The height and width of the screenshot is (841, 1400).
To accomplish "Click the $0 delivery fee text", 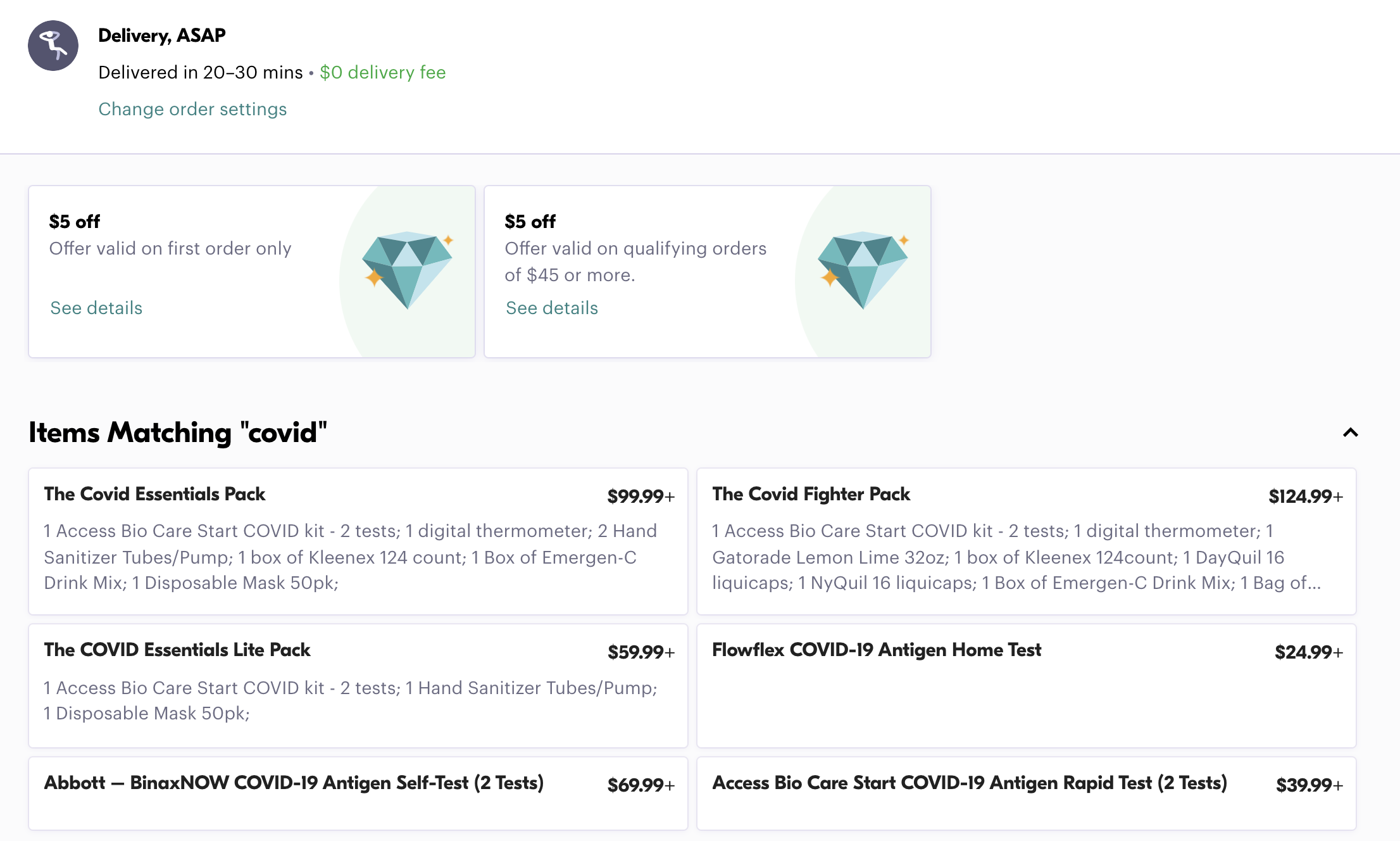I will tap(383, 72).
